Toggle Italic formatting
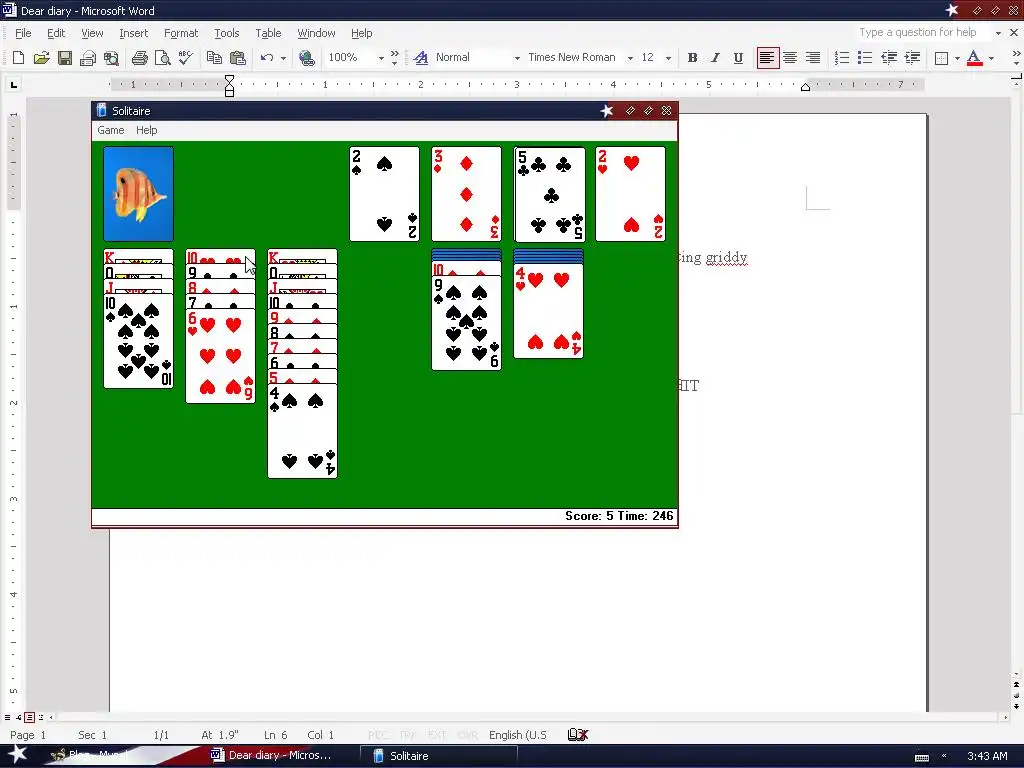The width and height of the screenshot is (1024, 768). pyautogui.click(x=715, y=57)
